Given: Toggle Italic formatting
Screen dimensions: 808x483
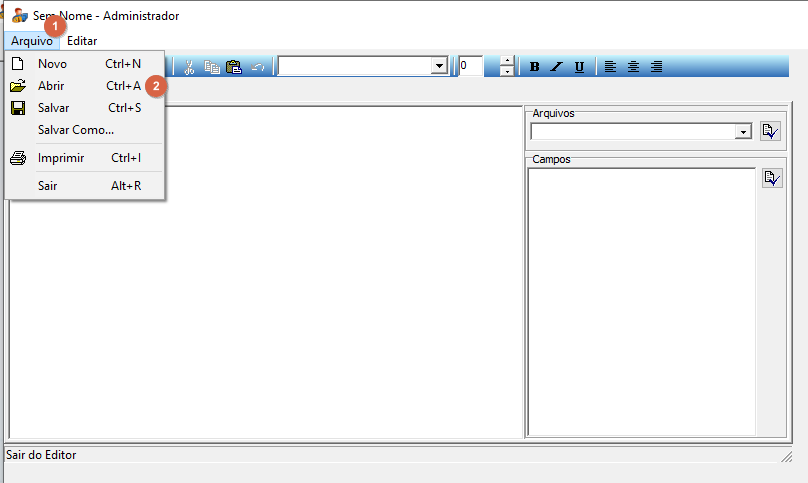Looking at the screenshot, I should (x=557, y=66).
